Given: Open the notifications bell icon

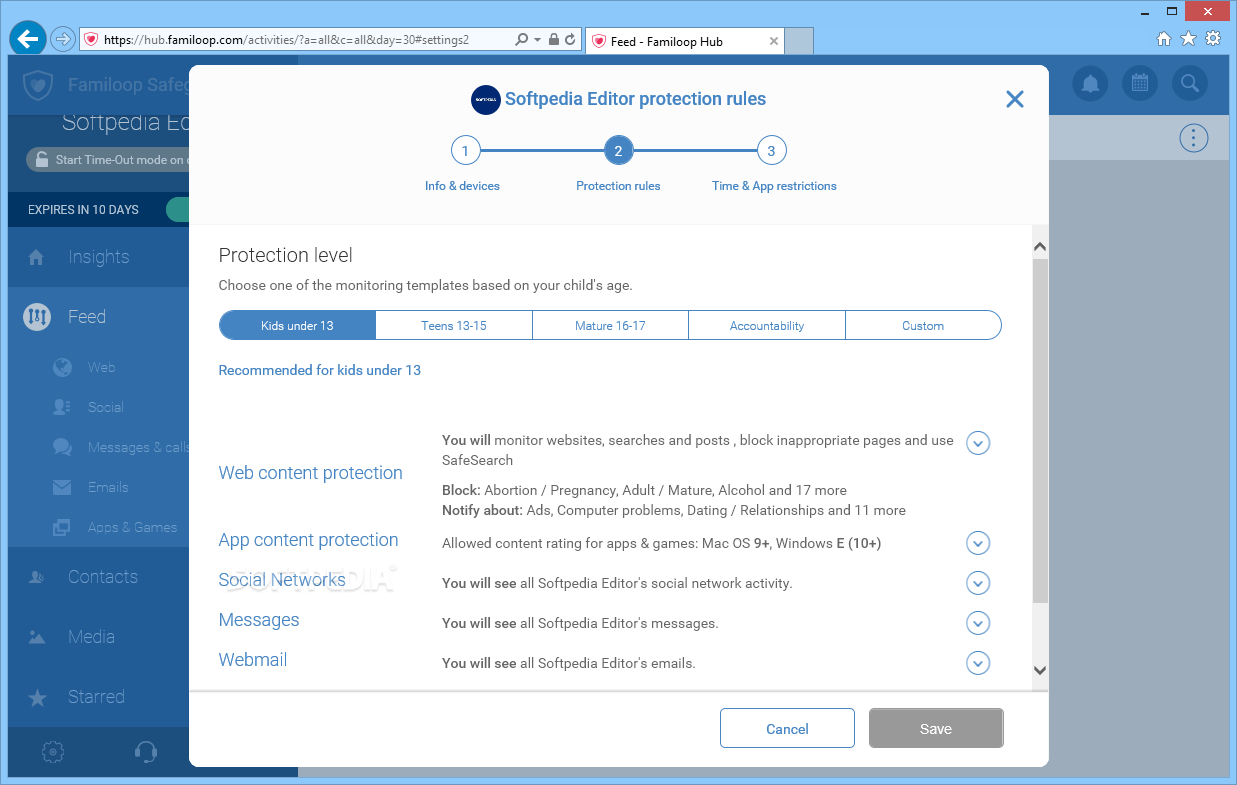Looking at the screenshot, I should [1091, 84].
